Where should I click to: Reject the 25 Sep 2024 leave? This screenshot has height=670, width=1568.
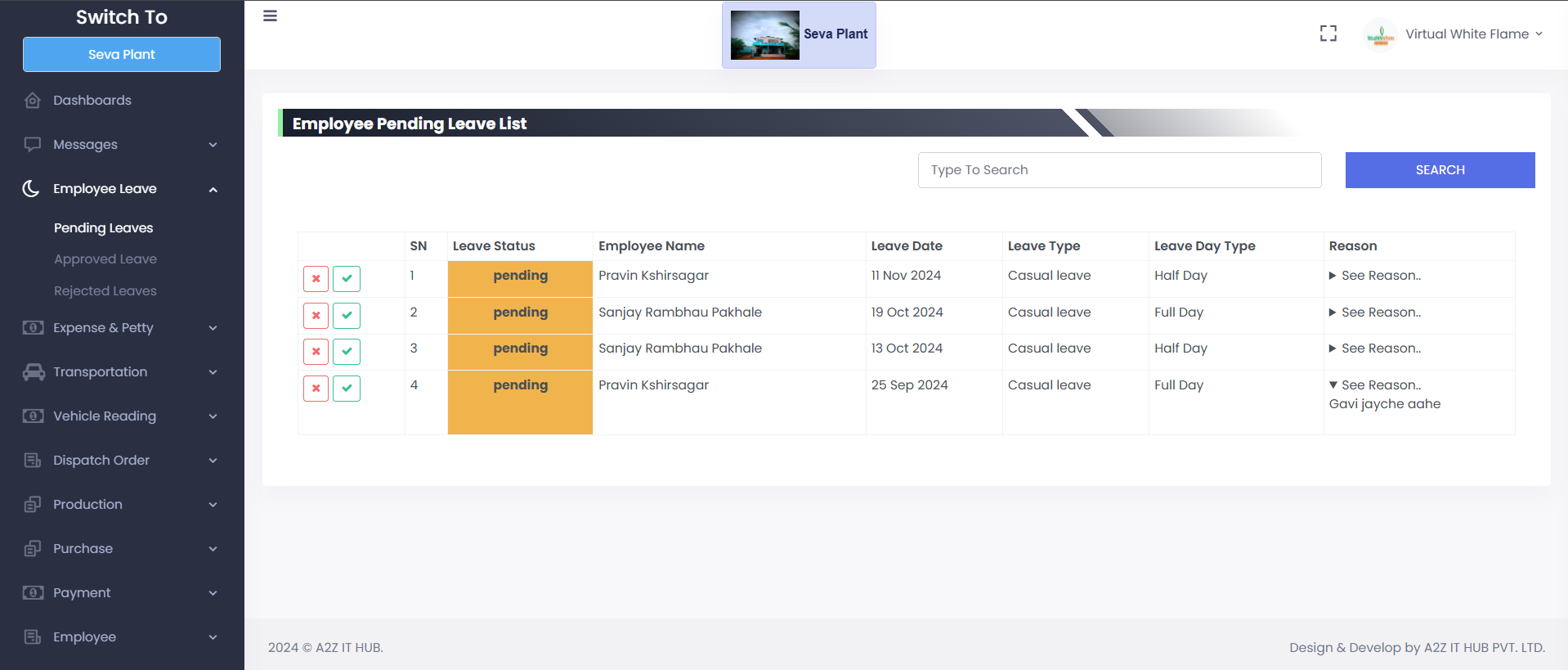[316, 389]
